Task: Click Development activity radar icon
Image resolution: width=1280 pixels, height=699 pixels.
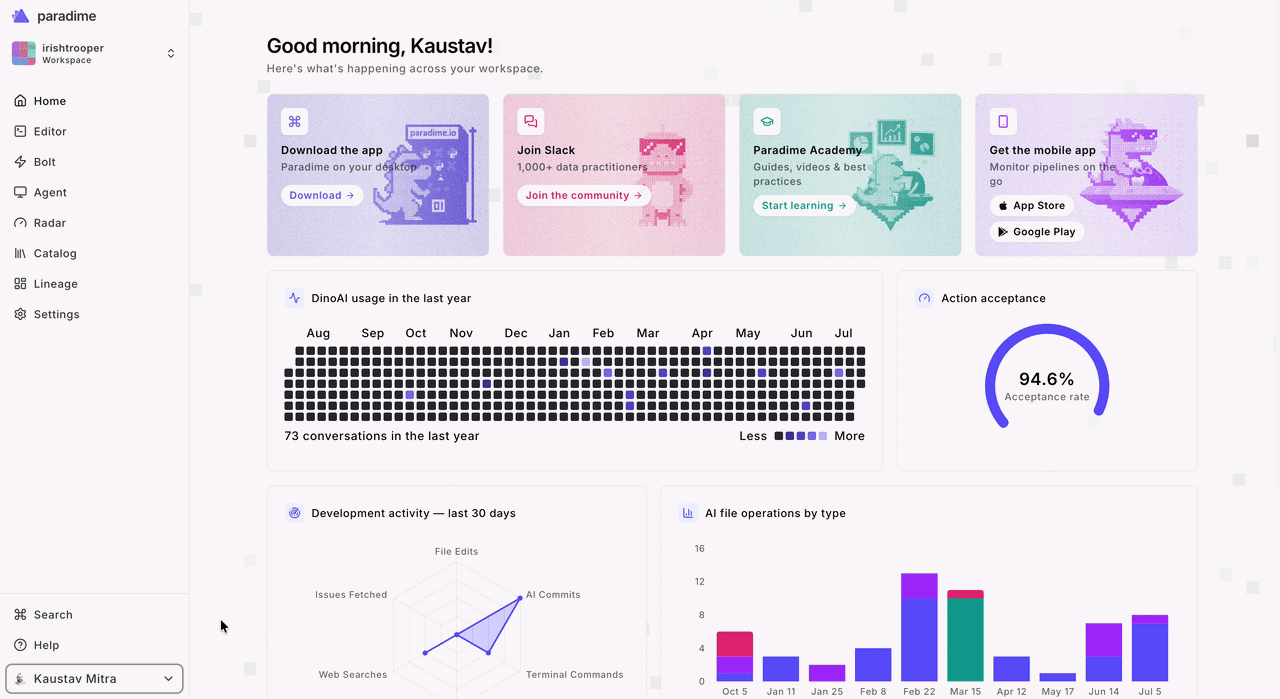Action: (x=294, y=513)
